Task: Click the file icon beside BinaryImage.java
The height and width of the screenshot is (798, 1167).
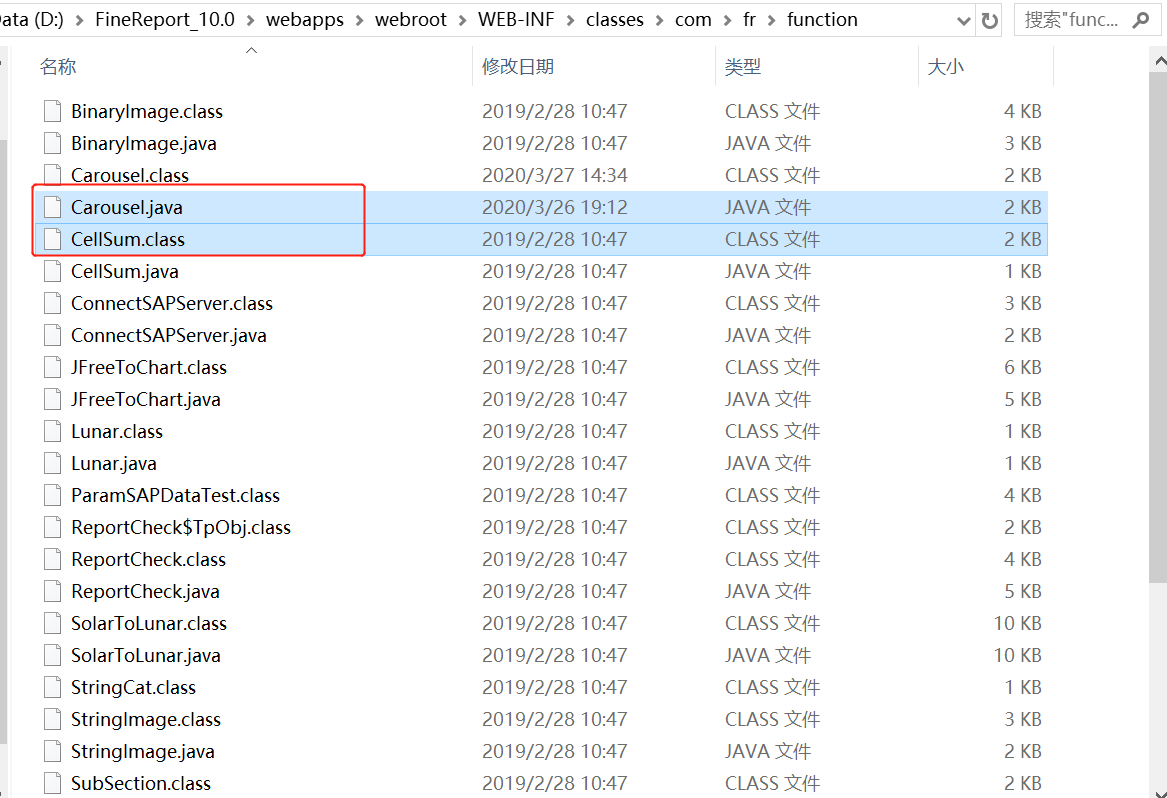Action: (52, 143)
